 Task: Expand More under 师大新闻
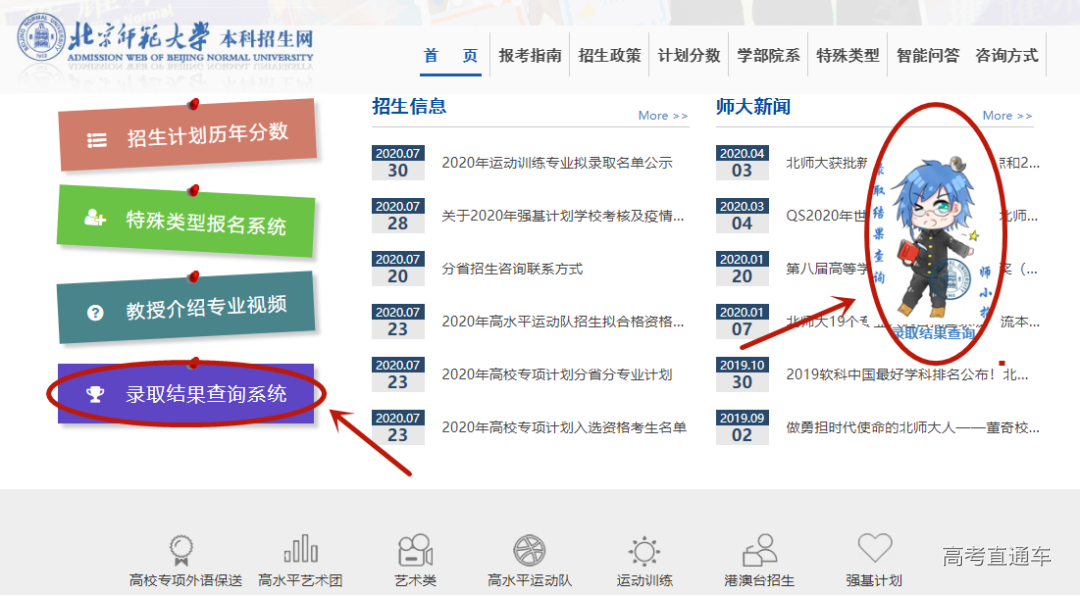1007,116
